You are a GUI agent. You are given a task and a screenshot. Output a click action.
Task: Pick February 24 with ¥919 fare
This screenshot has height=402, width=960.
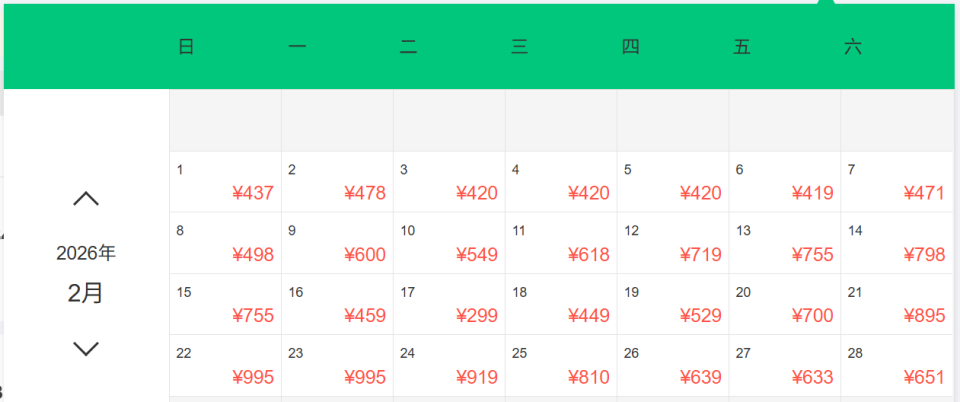point(450,366)
